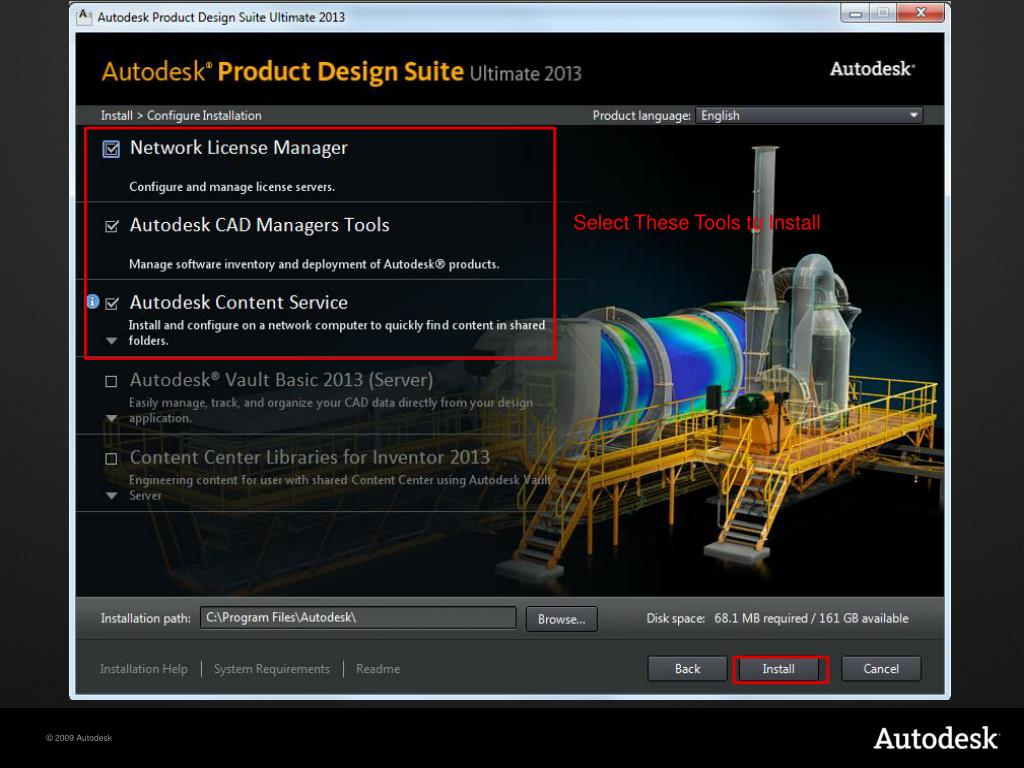Click the 'Autodesk Content Service' title

(x=238, y=302)
